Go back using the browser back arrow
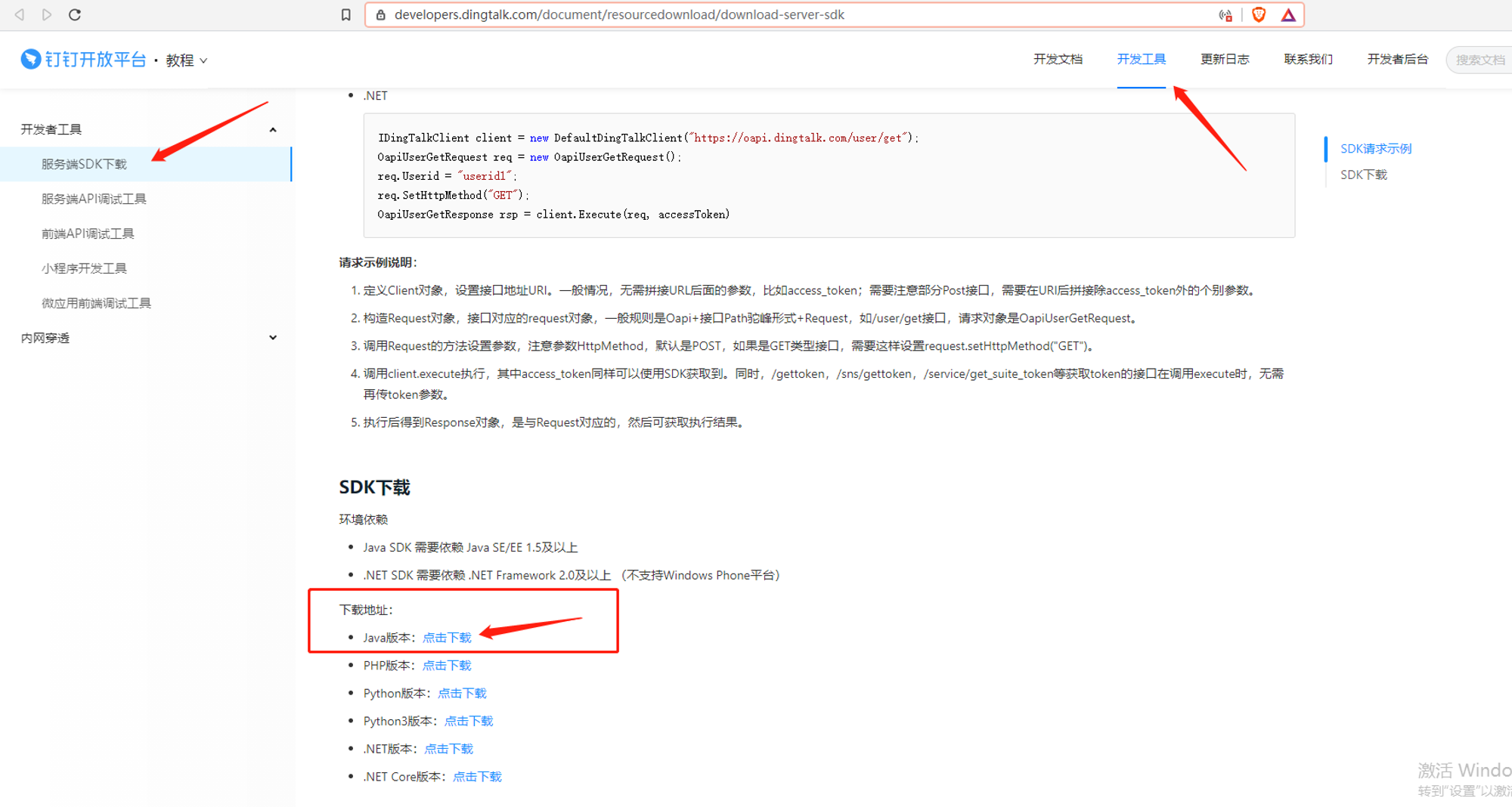 point(20,14)
